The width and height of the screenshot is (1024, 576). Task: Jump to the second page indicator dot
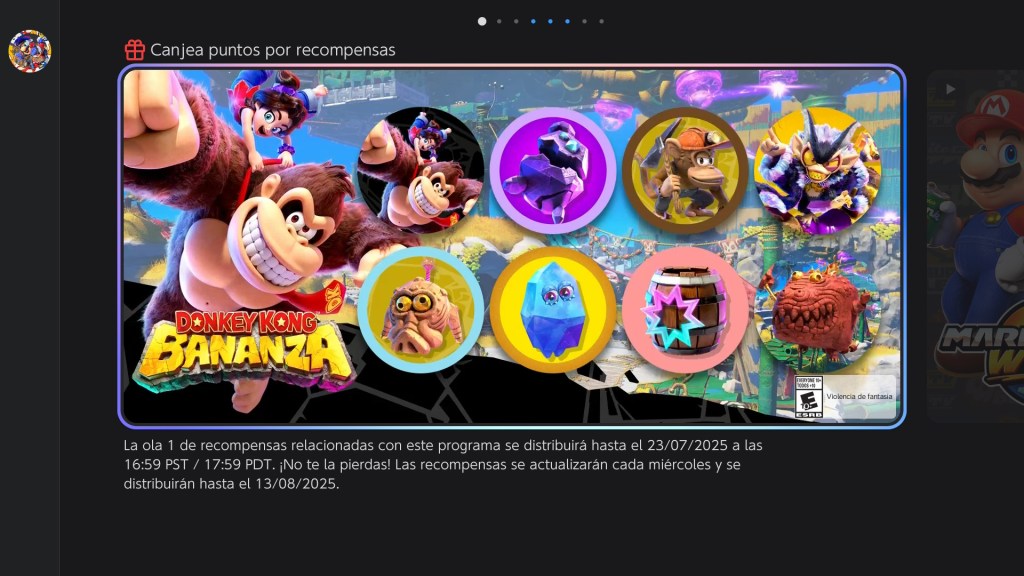coord(499,21)
